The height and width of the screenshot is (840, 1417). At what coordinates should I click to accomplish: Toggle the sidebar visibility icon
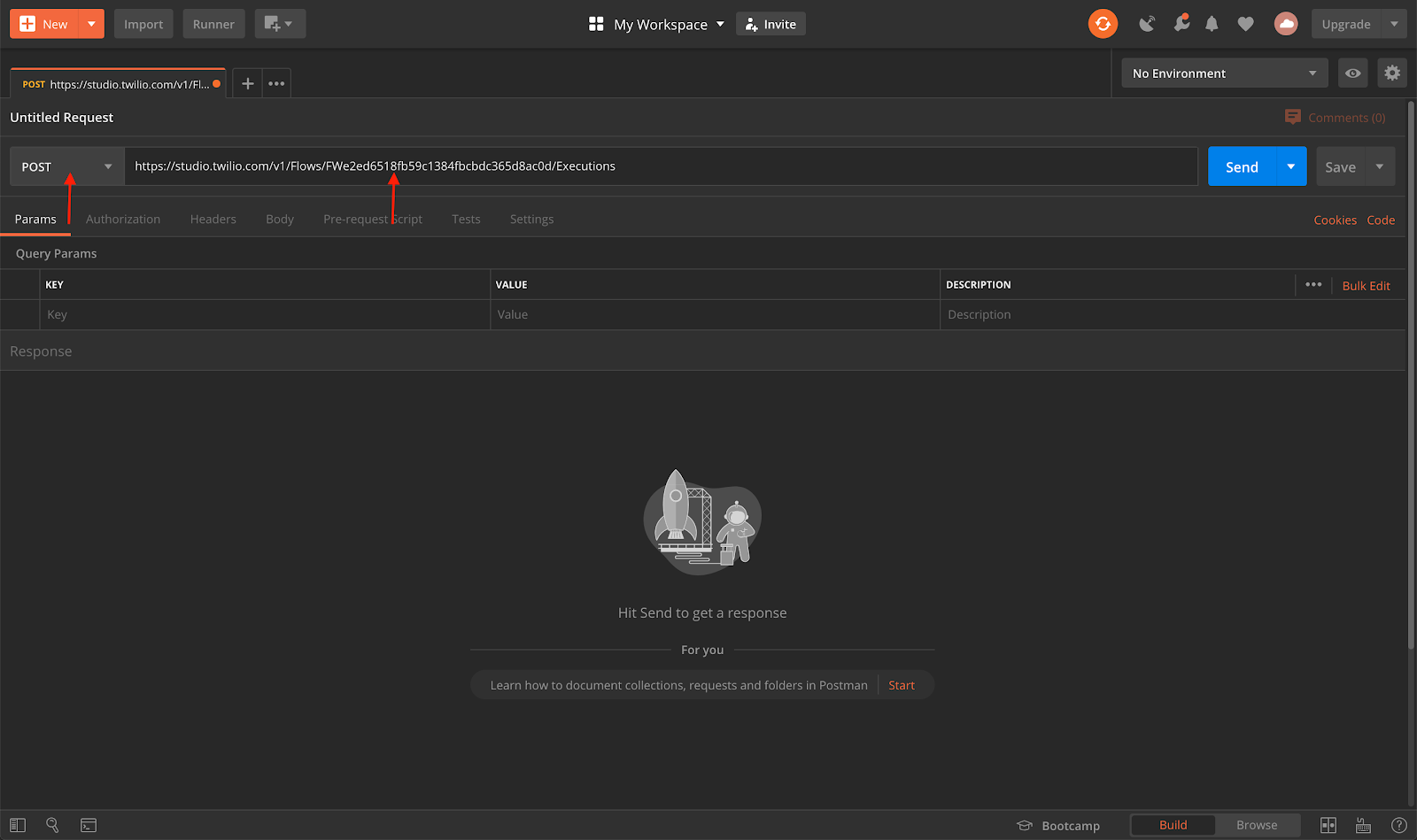[x=18, y=825]
